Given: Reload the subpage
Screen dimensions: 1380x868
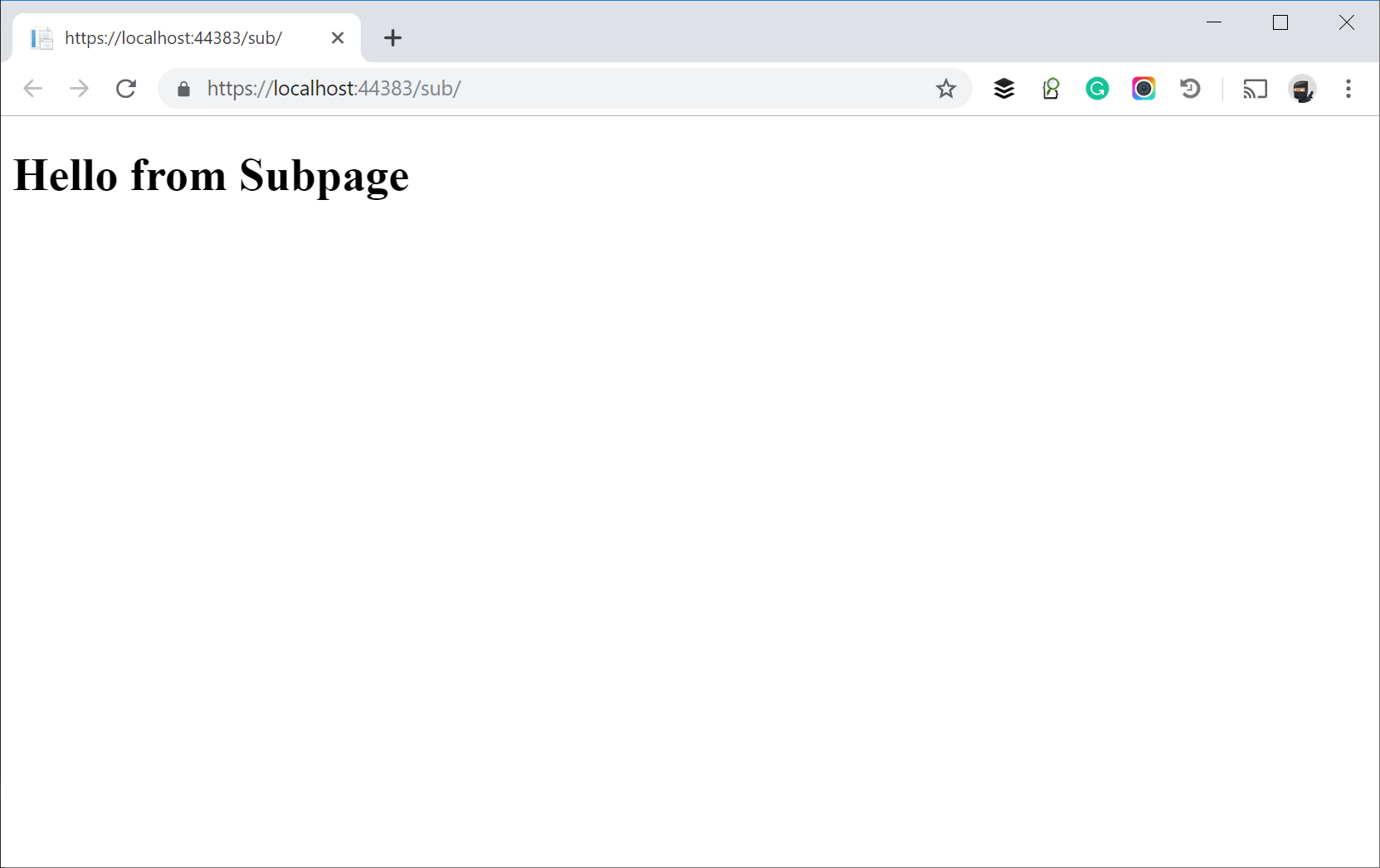Looking at the screenshot, I should (126, 89).
